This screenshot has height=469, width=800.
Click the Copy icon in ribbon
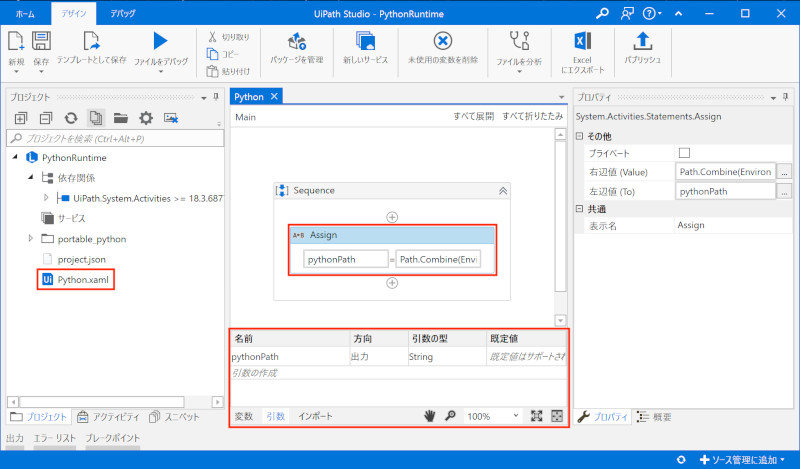[x=213, y=54]
